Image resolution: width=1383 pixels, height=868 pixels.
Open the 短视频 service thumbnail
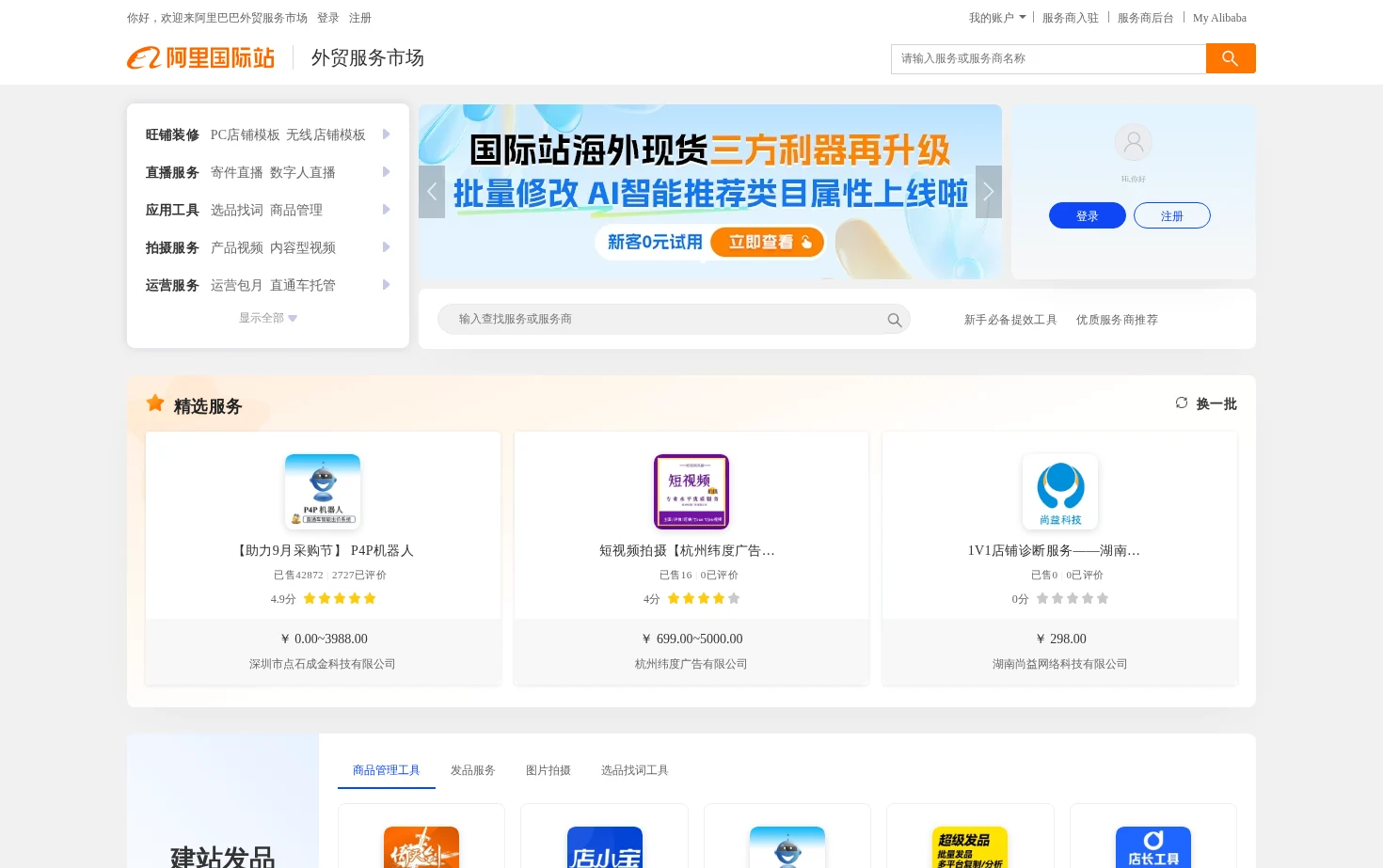click(691, 492)
